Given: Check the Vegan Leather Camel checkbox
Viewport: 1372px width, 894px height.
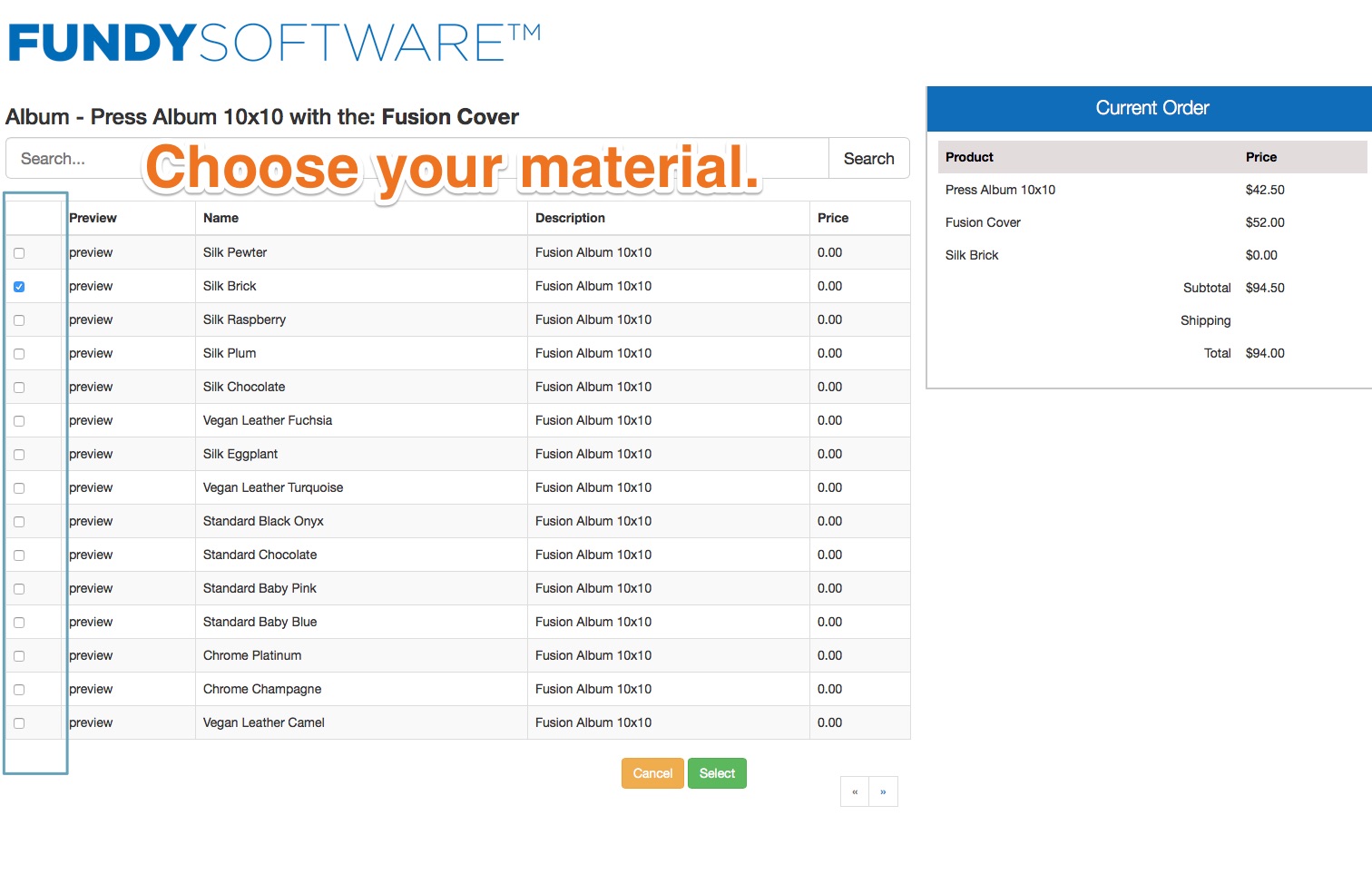Looking at the screenshot, I should [x=19, y=723].
